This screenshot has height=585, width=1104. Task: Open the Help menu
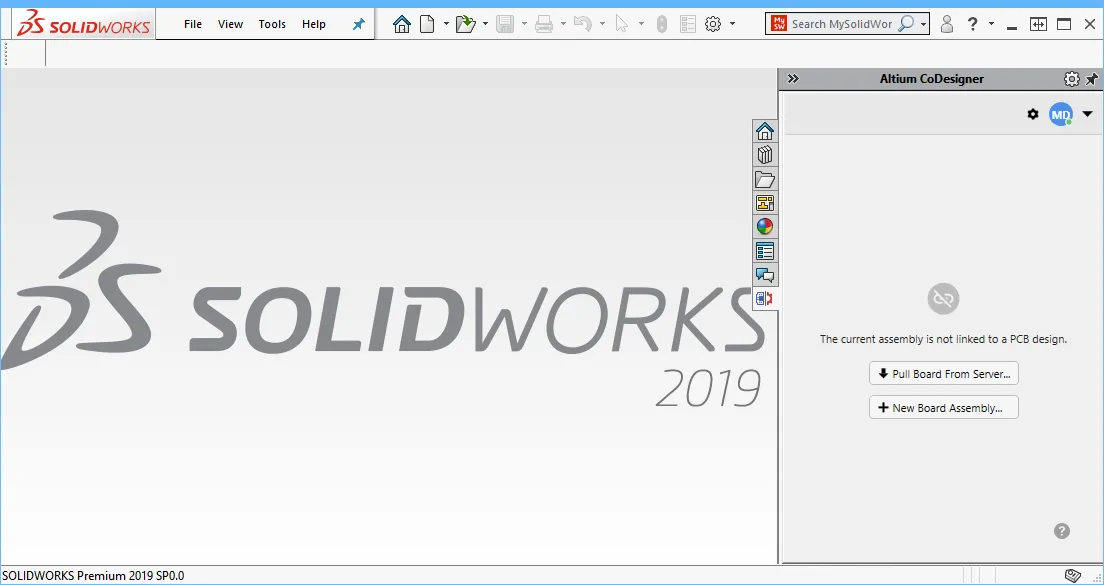click(314, 24)
